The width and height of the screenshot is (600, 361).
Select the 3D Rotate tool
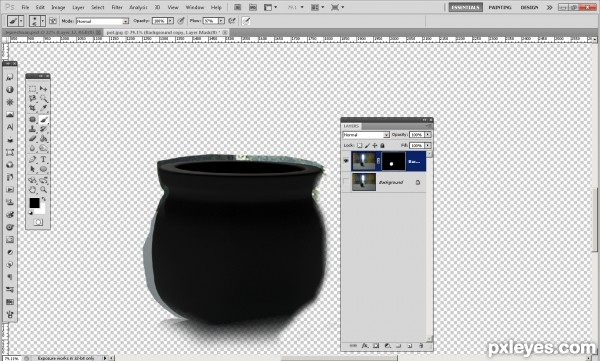(x=33, y=180)
